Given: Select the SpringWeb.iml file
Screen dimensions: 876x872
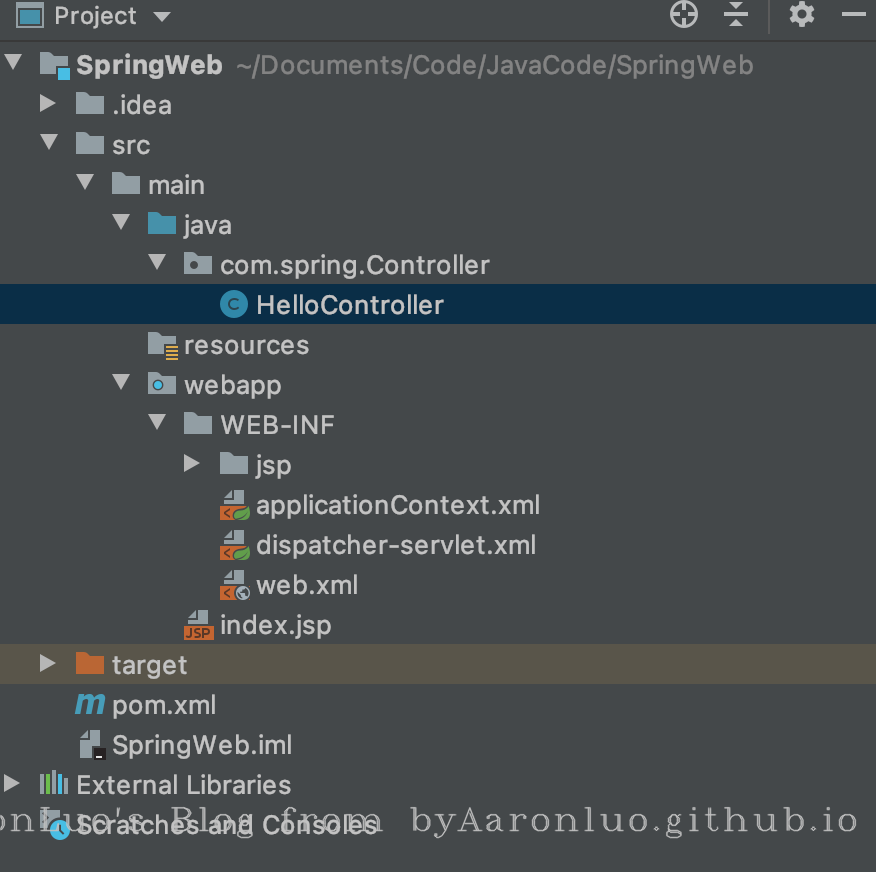Looking at the screenshot, I should [x=201, y=745].
